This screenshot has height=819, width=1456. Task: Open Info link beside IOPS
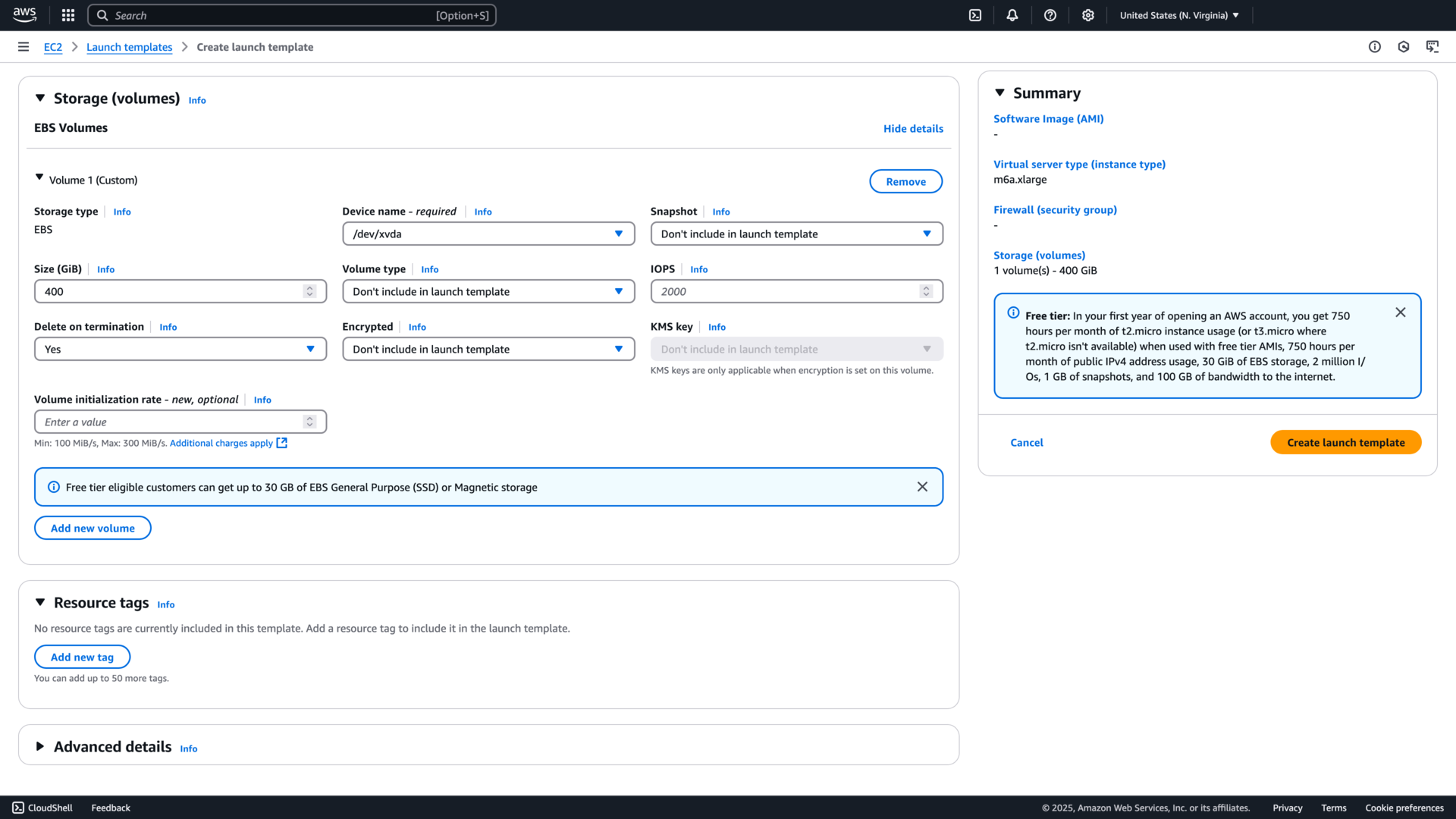tap(699, 269)
